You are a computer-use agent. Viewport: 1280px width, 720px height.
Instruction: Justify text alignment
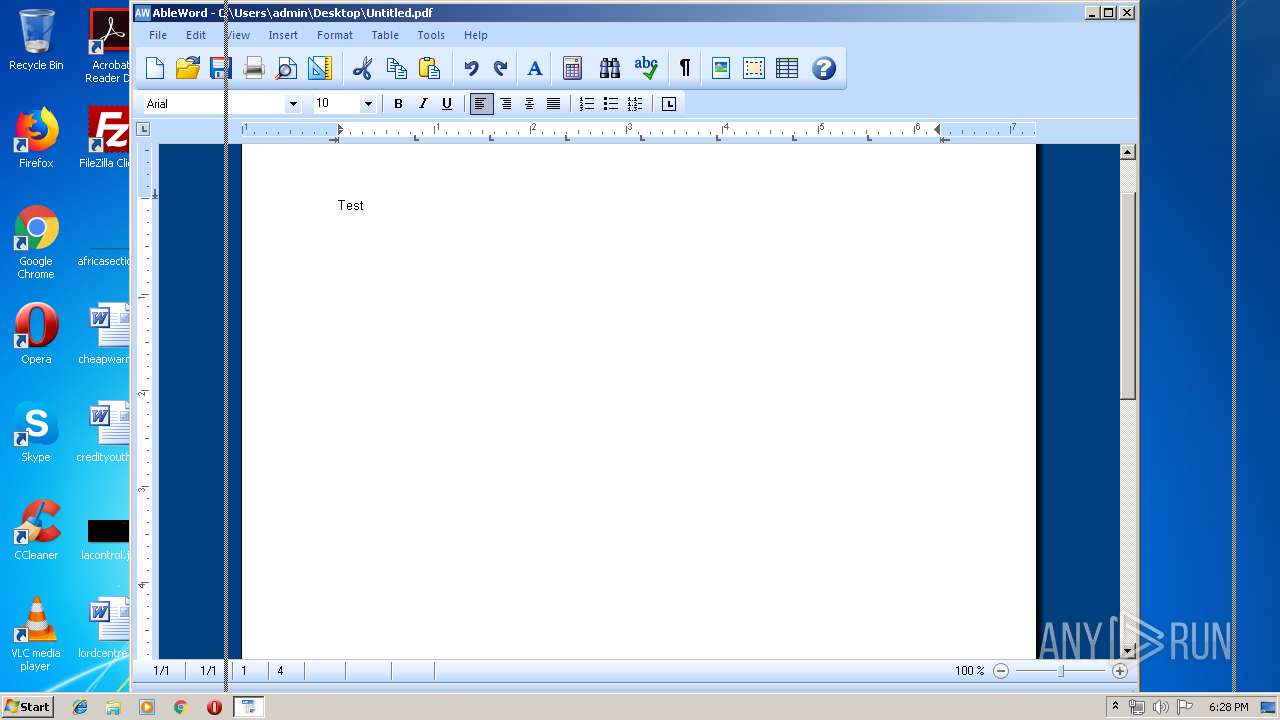coord(553,104)
